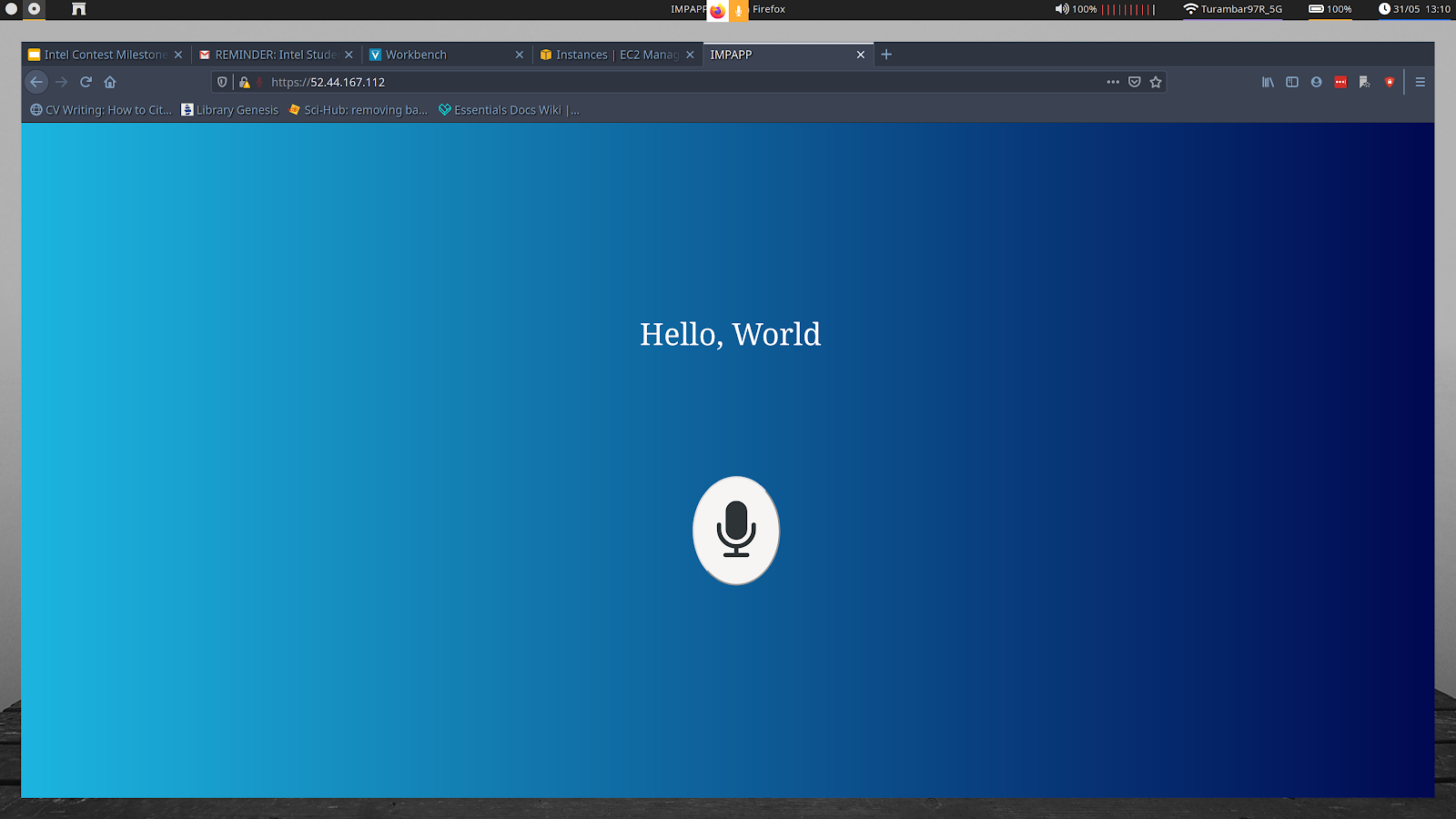The image size is (1456, 819).
Task: Open the Firefox Library icon
Action: [1268, 82]
